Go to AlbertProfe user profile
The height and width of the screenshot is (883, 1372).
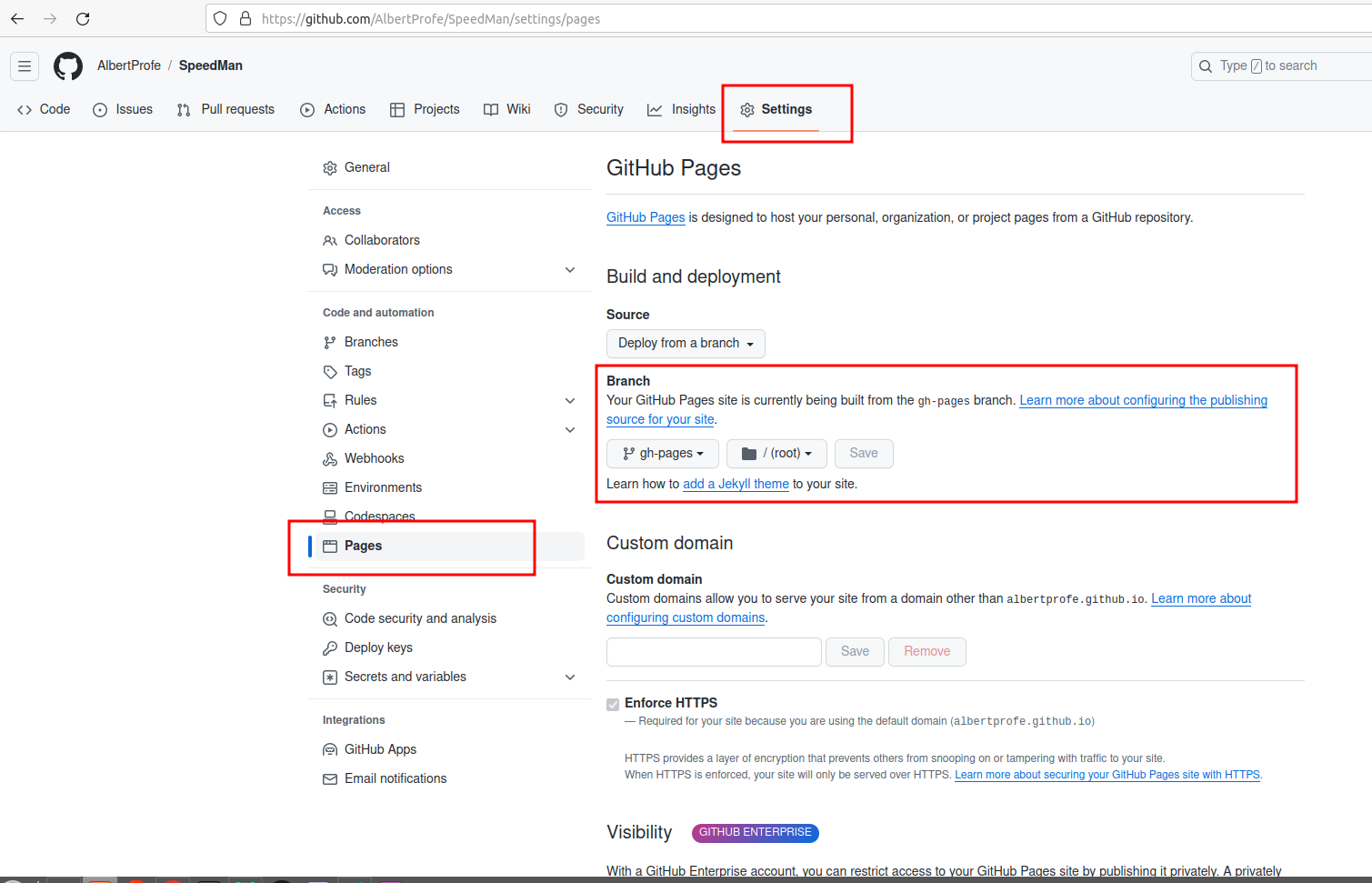coord(129,66)
